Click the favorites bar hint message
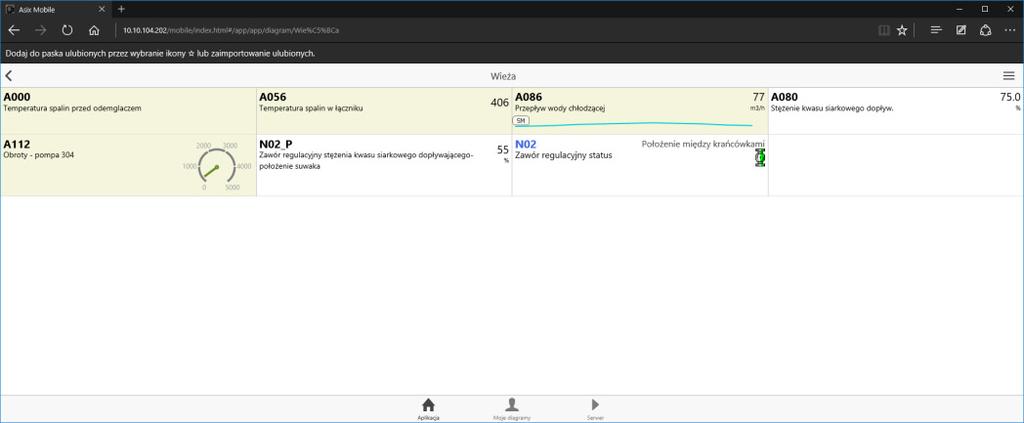Image resolution: width=1024 pixels, height=423 pixels. point(160,54)
